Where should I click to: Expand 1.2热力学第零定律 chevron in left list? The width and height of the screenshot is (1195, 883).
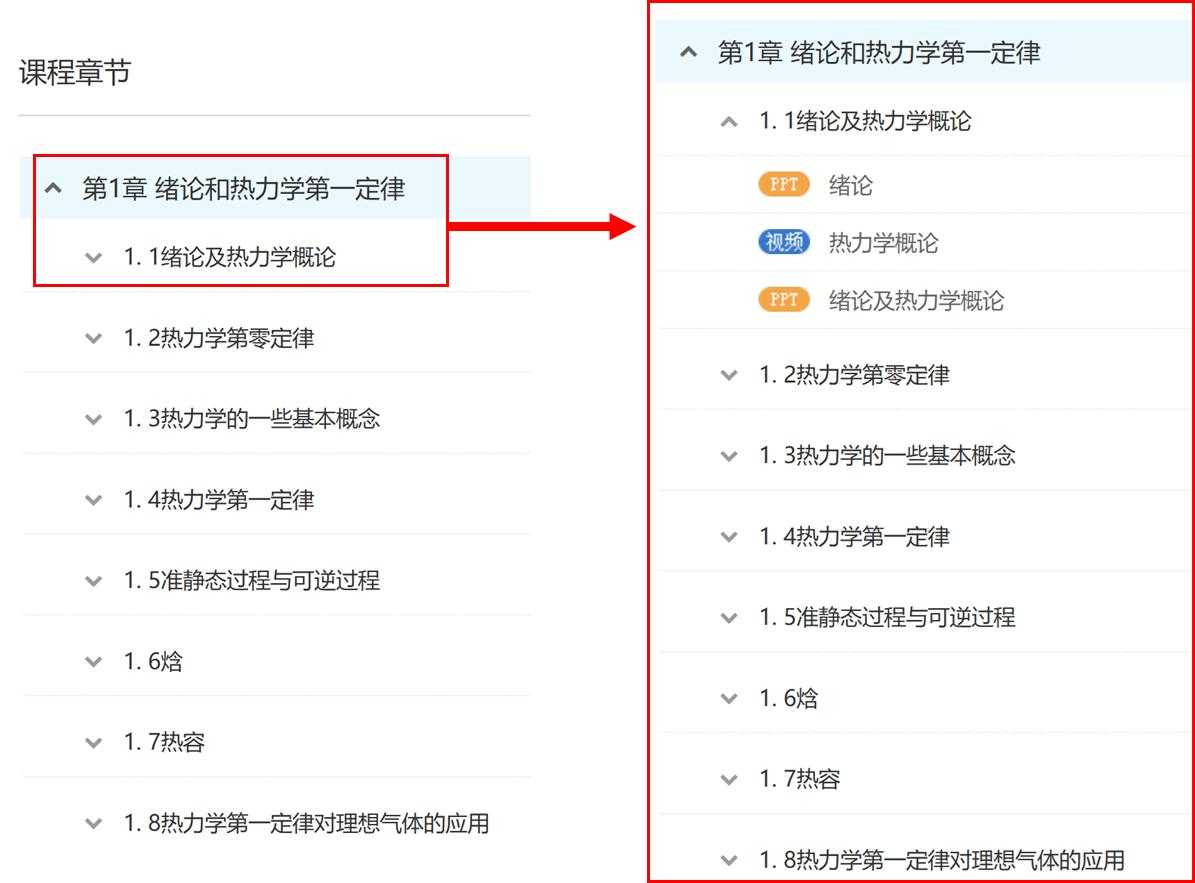[x=94, y=339]
